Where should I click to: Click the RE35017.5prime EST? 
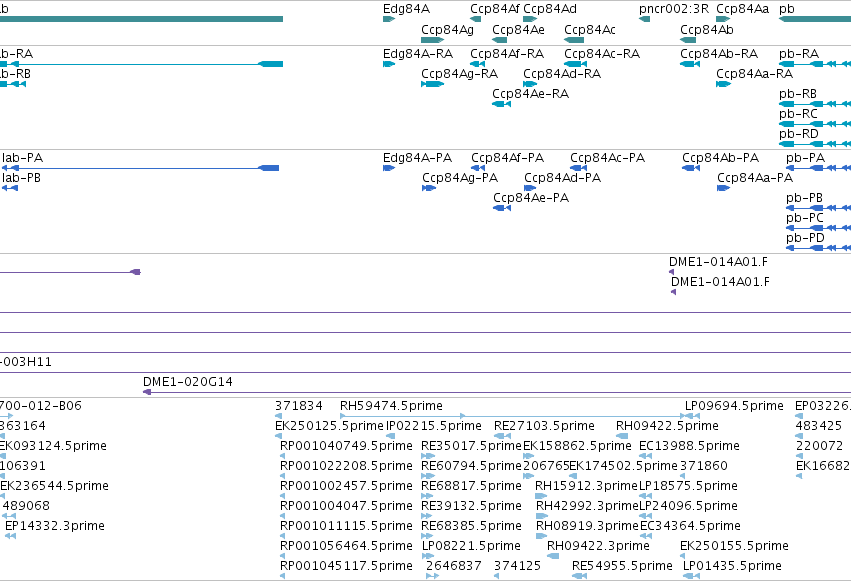[x=428, y=456]
